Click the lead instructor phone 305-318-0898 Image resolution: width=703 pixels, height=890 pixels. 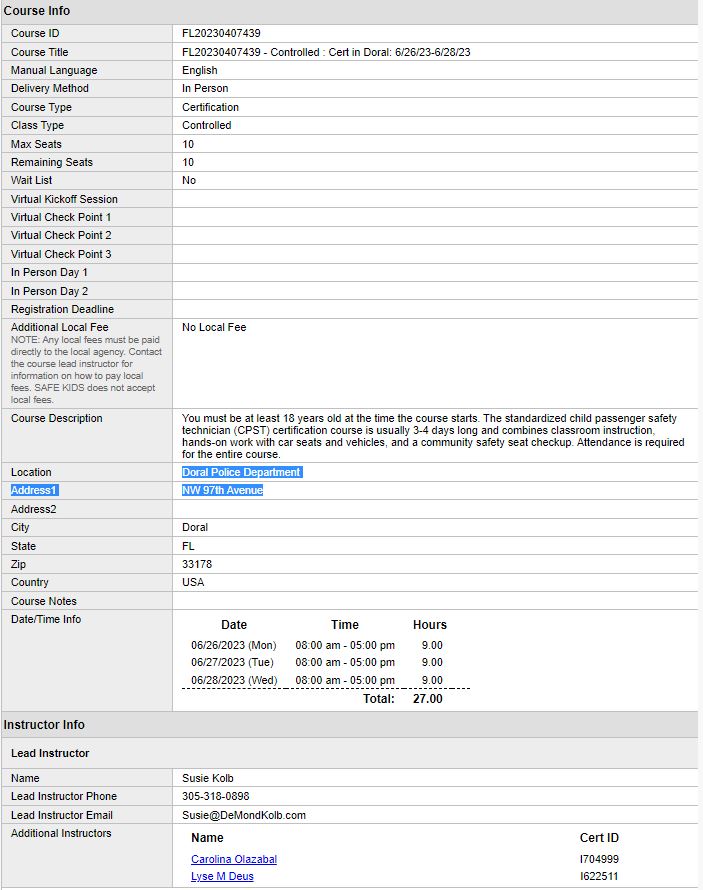click(x=216, y=796)
